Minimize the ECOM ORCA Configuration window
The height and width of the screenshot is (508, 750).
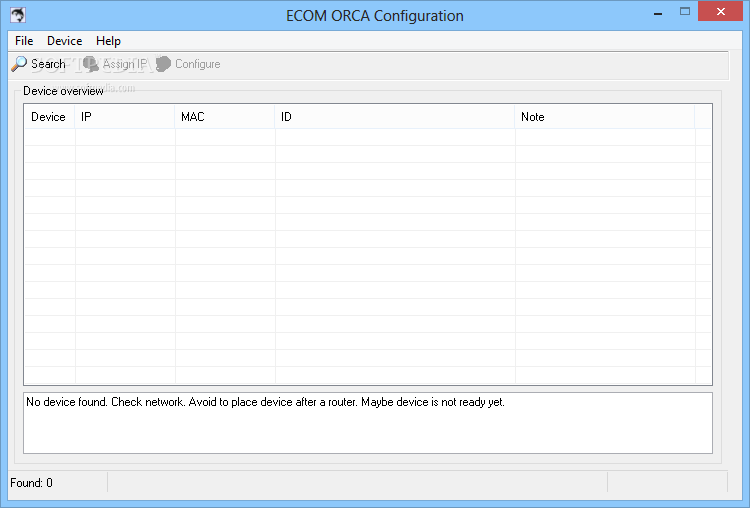point(658,12)
